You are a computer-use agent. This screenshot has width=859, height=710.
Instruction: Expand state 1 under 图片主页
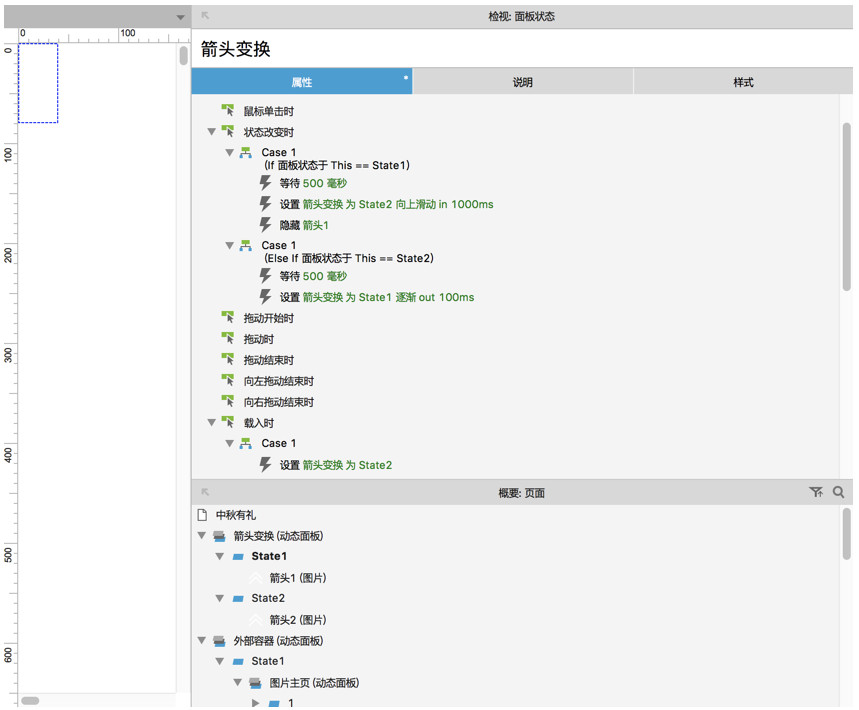click(256, 703)
